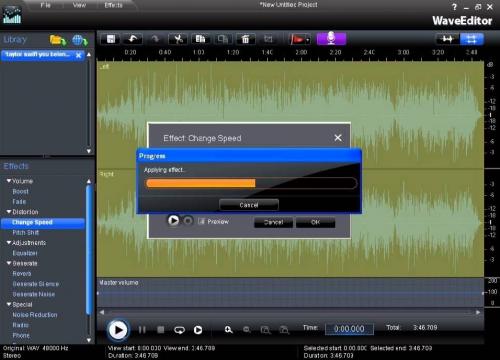
Task: Click the zoom in magnifier icon
Action: point(228,330)
